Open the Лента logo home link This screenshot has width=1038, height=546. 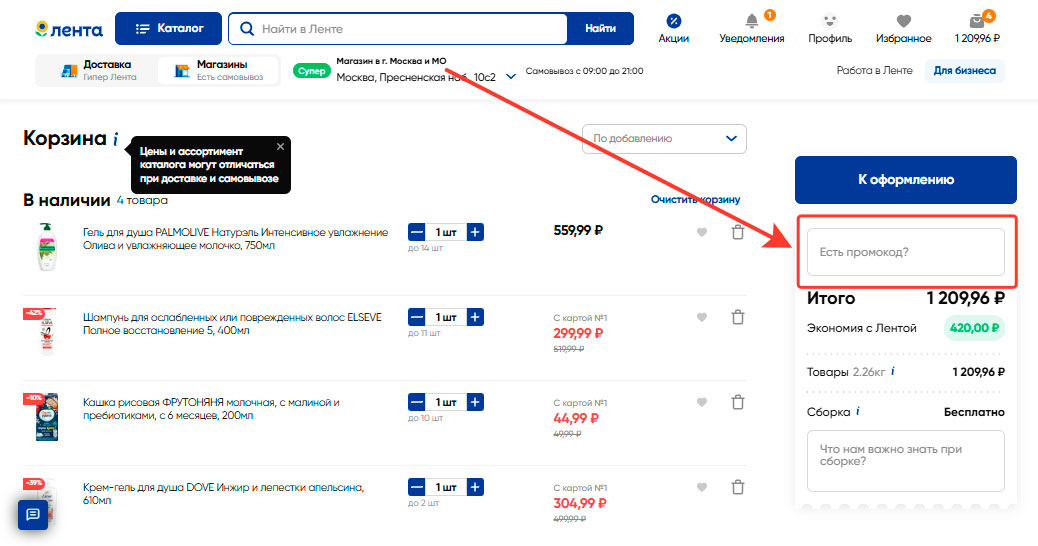tap(69, 29)
